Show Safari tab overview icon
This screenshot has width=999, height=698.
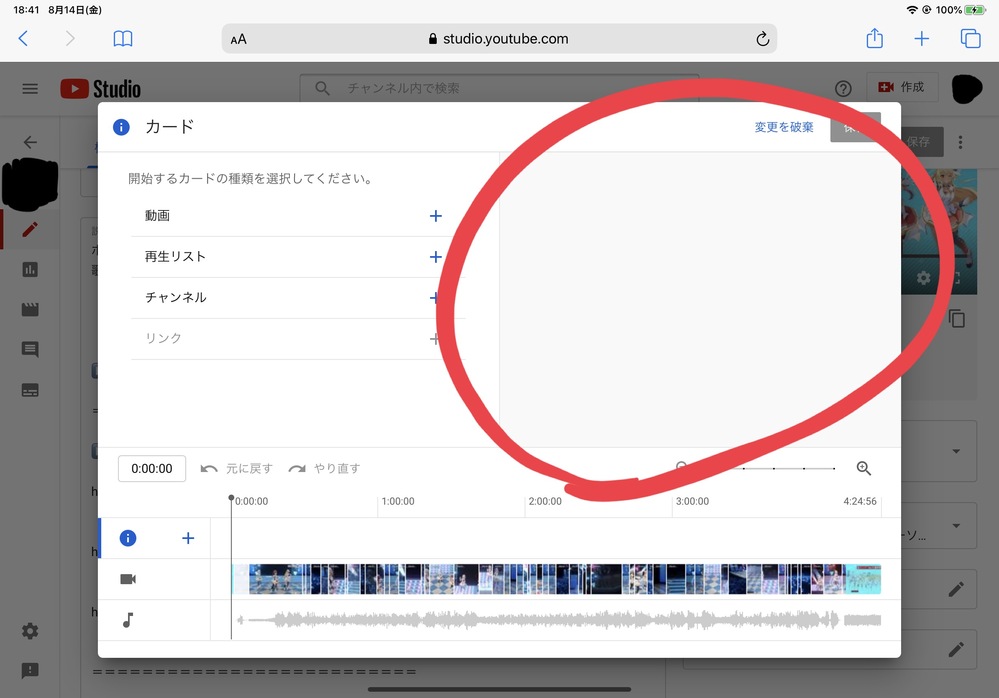coord(970,39)
